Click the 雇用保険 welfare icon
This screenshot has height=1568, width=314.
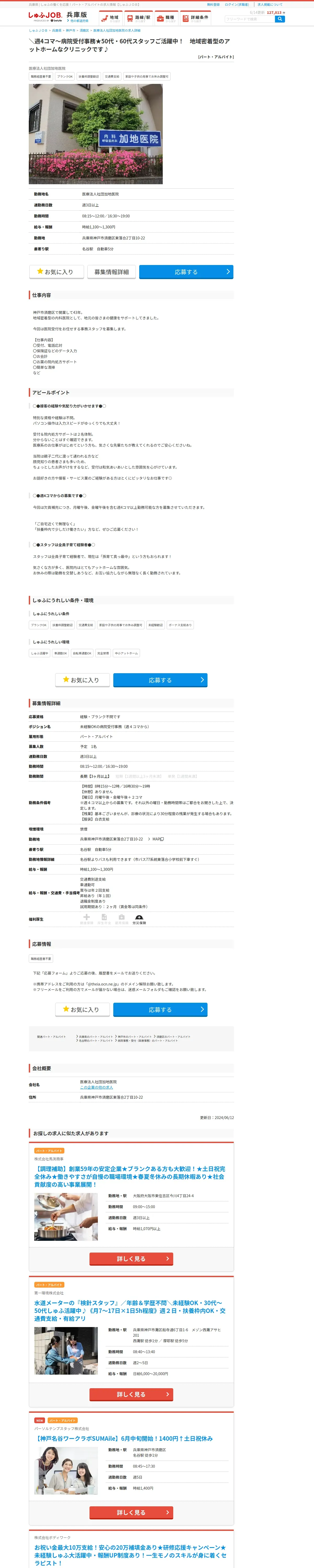click(x=121, y=919)
